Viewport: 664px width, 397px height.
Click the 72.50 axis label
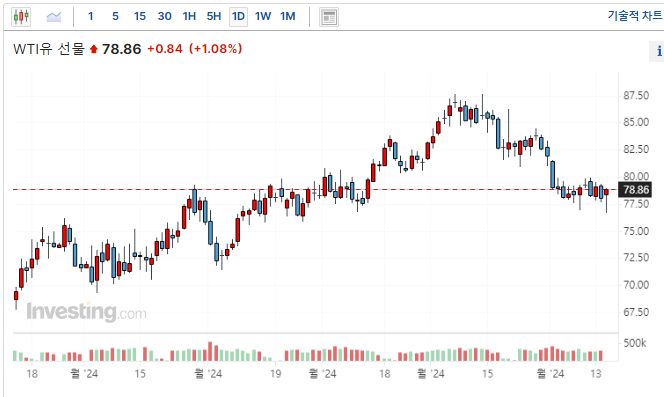coord(636,258)
